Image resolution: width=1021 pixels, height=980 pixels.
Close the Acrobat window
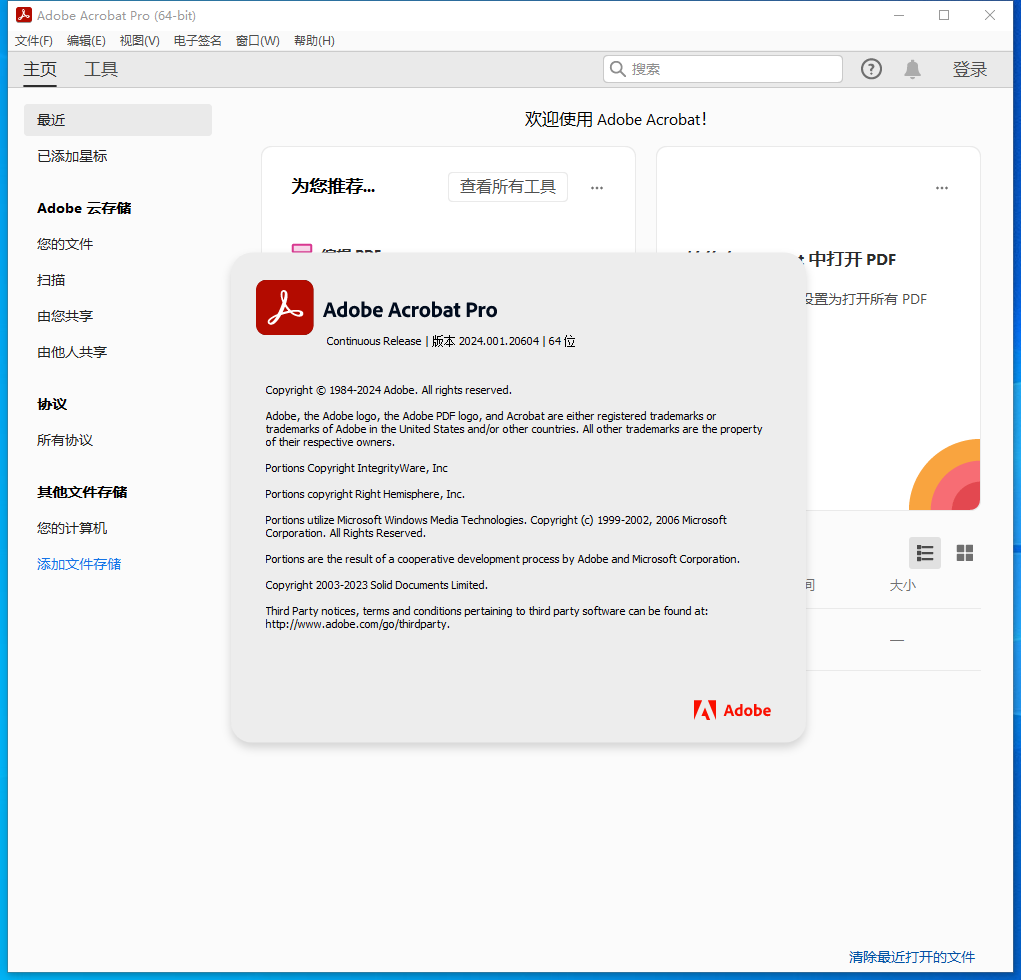coord(990,15)
